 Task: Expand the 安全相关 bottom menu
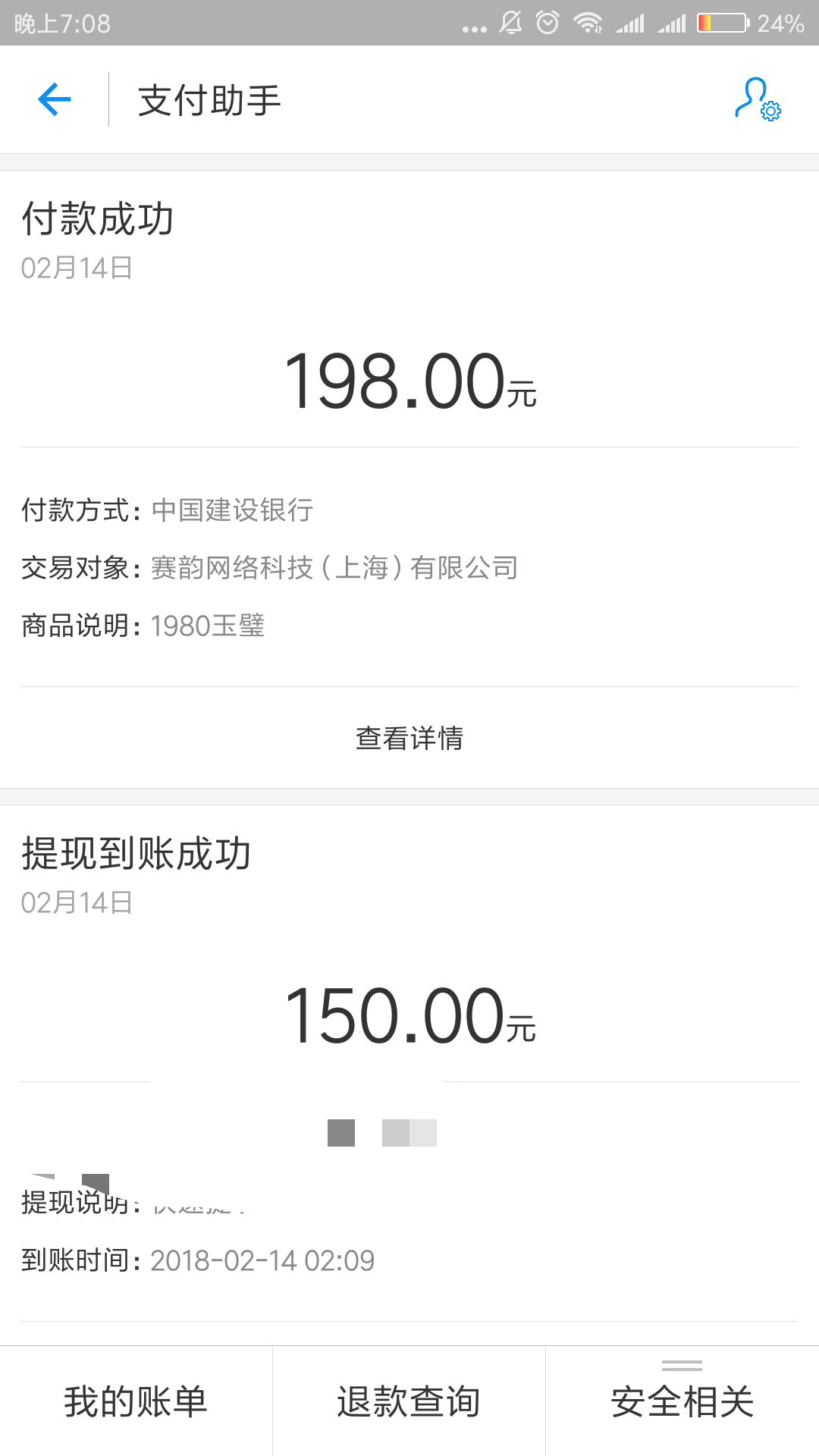pos(682,1401)
